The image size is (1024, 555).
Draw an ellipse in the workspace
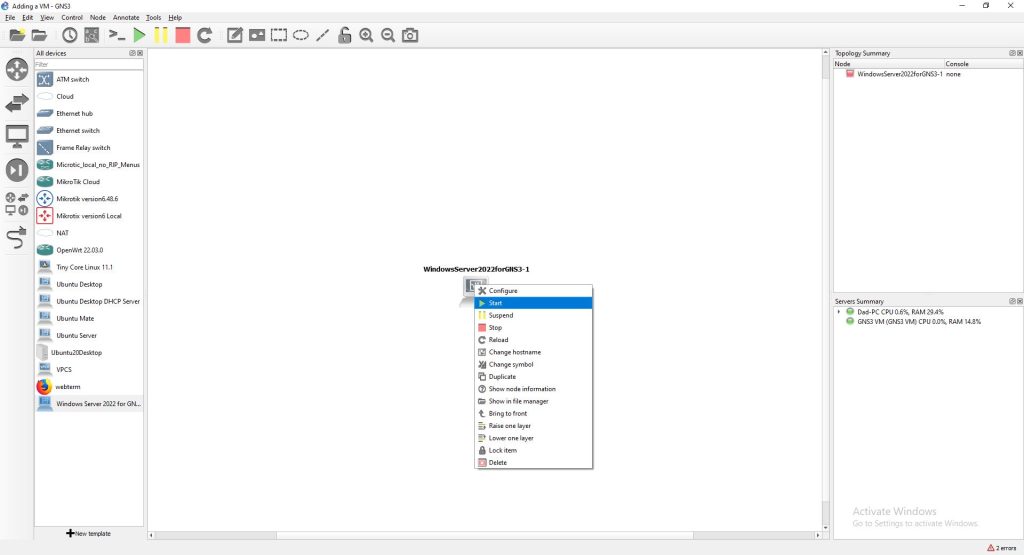pos(300,35)
